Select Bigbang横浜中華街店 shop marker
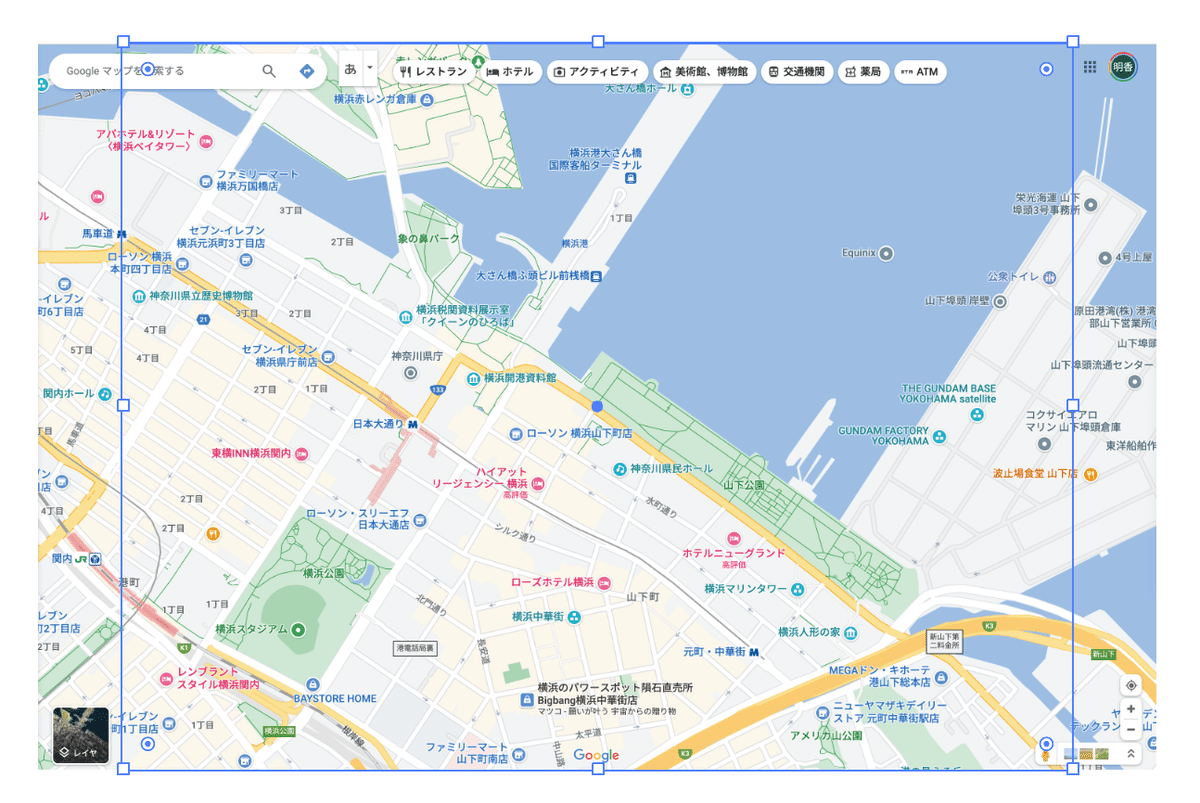Viewport: 1200px width, 803px height. point(526,701)
